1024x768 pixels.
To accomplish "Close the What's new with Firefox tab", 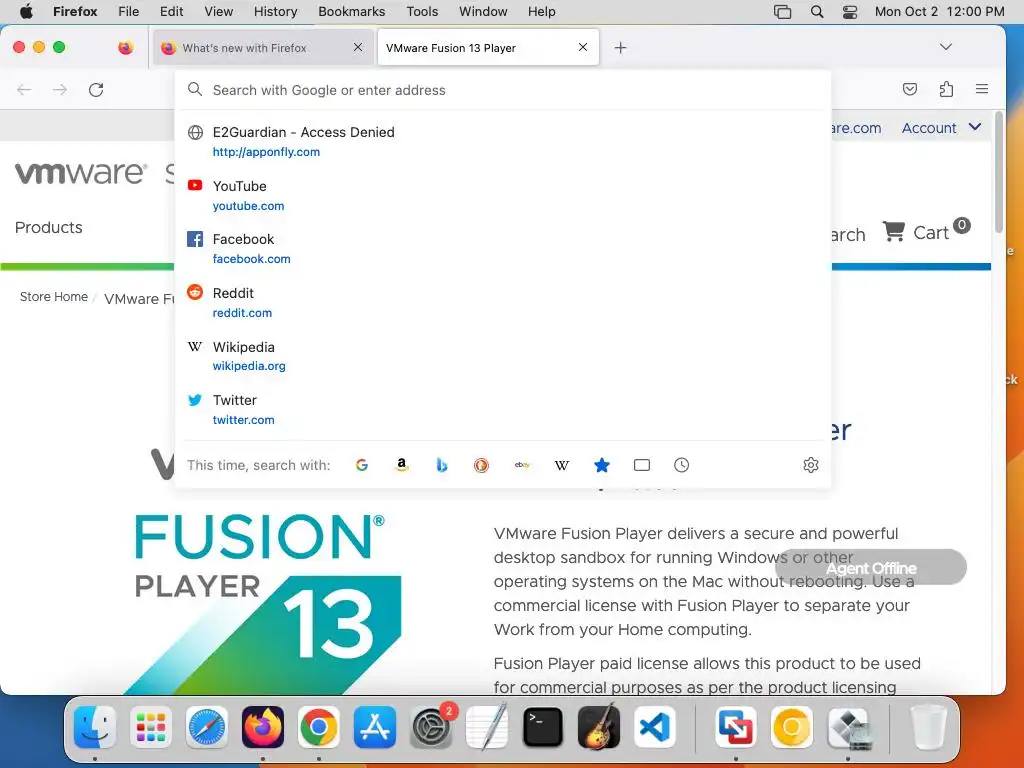I will 358,47.
